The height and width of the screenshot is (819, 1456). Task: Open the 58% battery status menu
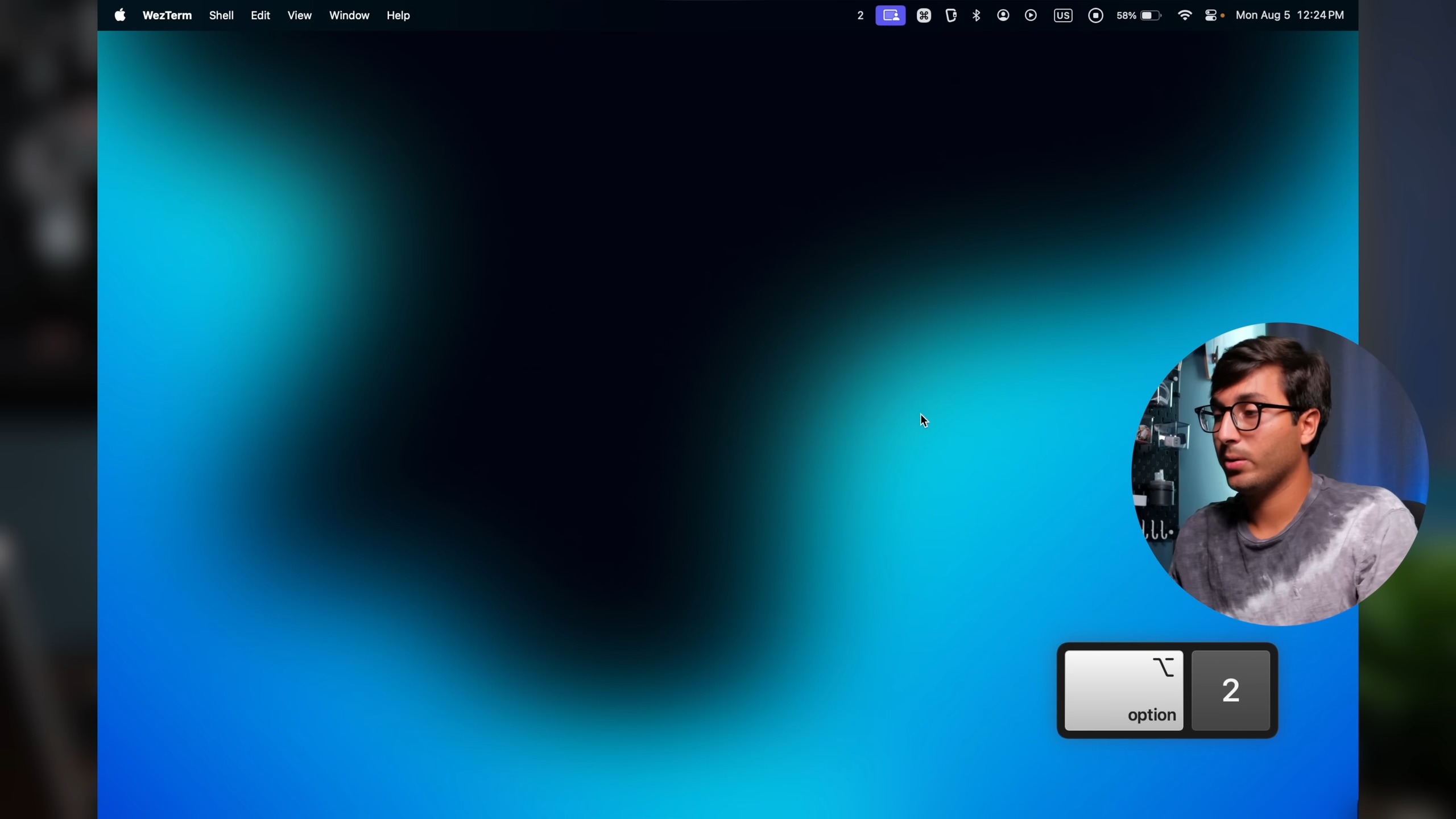[x=1138, y=15]
